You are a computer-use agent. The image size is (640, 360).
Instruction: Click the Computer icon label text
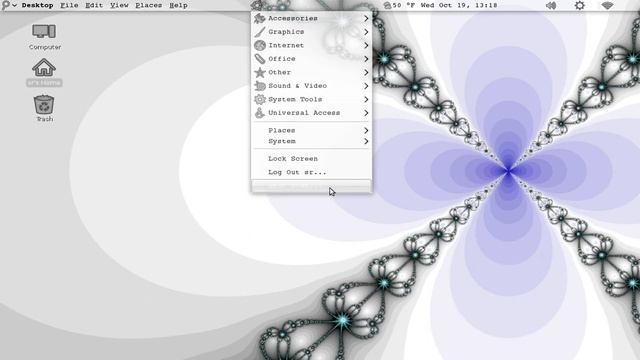click(45, 47)
